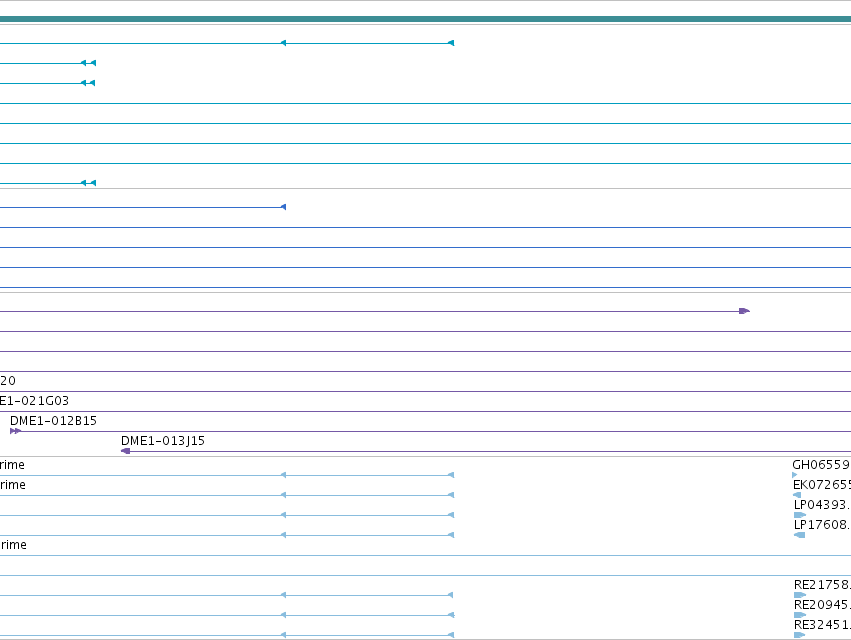Click the small arrow glyph under GH06559
Screen dimensions: 851x640
795,475
